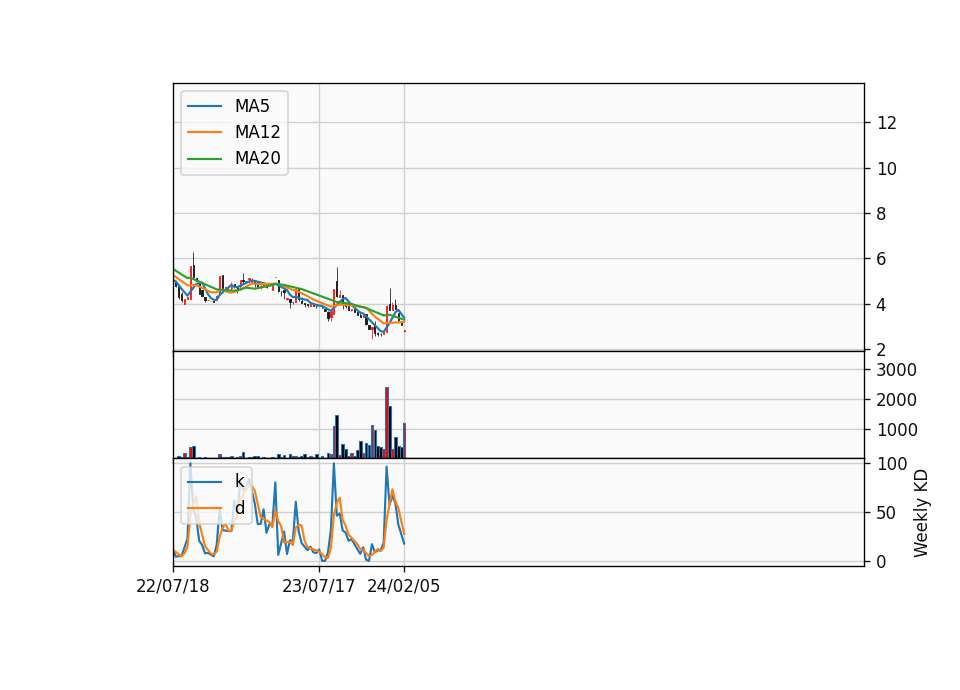Click the 24/02/05 date axis label
This screenshot has height=690, width=960.
click(x=403, y=587)
